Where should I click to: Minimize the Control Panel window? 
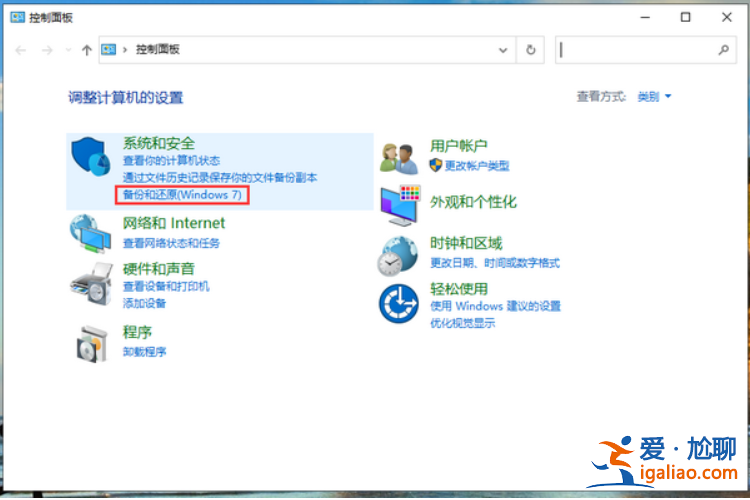point(645,18)
